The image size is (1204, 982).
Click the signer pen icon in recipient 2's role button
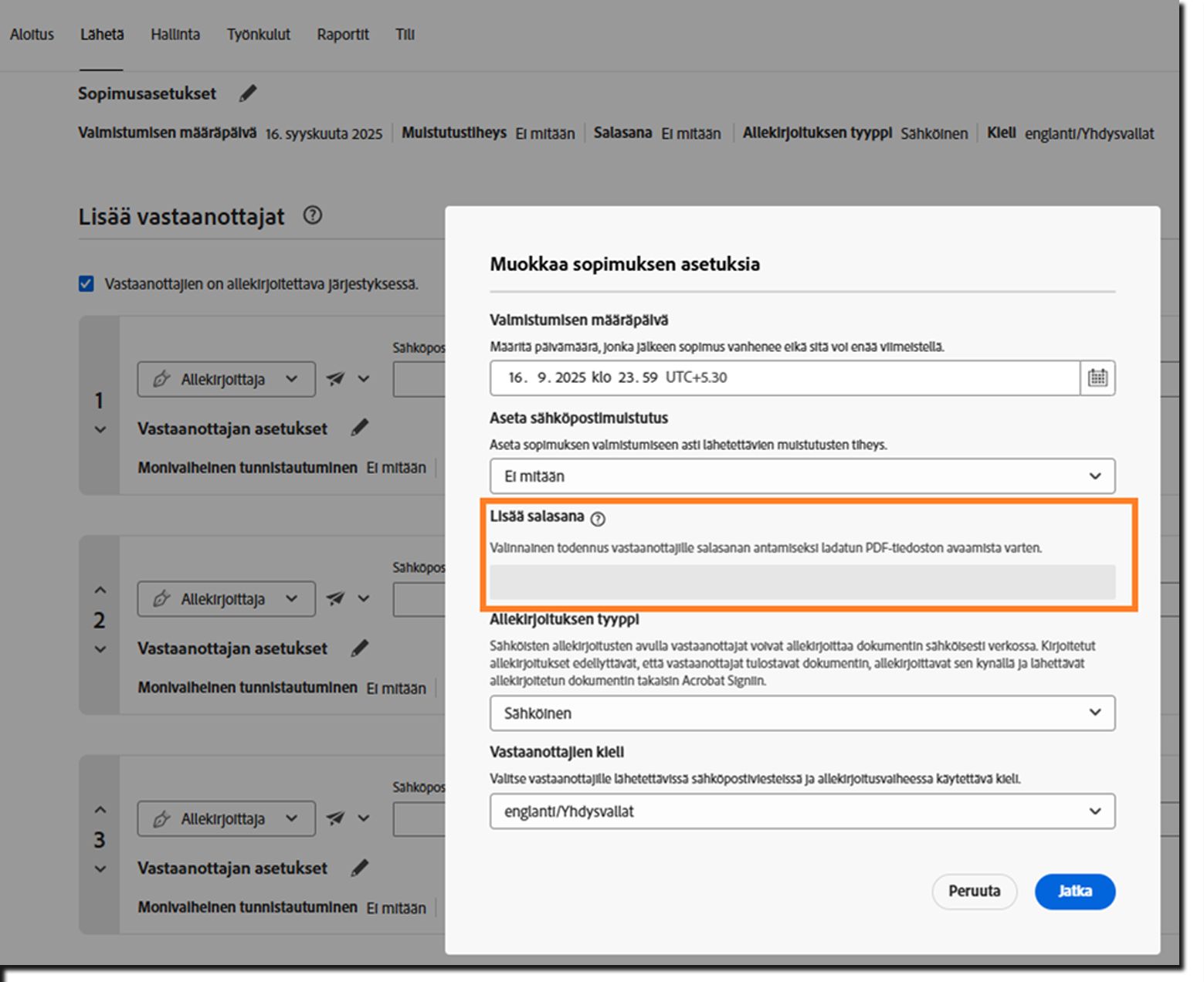(x=161, y=598)
